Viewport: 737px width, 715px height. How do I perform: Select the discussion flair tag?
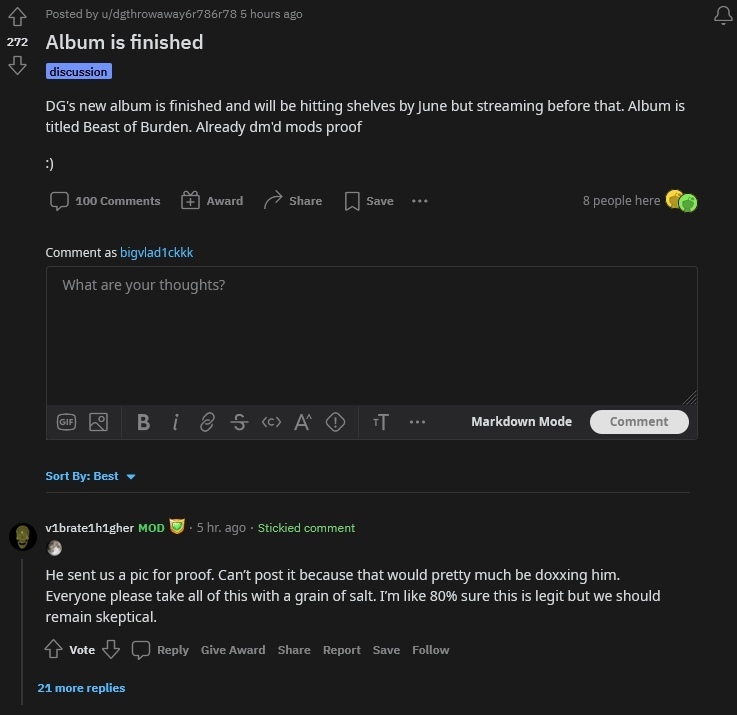coord(78,72)
